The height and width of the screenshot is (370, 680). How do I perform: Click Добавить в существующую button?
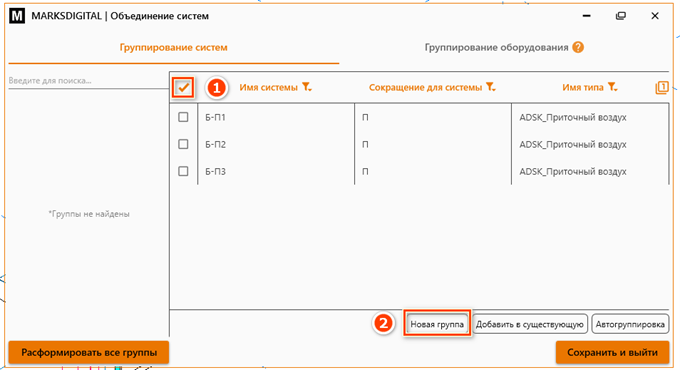click(x=530, y=324)
